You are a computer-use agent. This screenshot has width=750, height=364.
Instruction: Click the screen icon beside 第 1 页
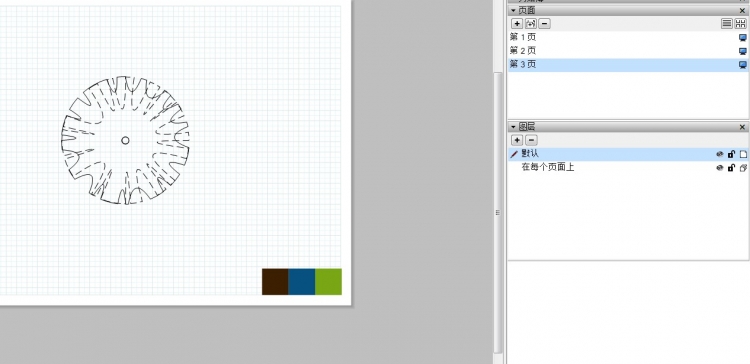click(x=742, y=38)
